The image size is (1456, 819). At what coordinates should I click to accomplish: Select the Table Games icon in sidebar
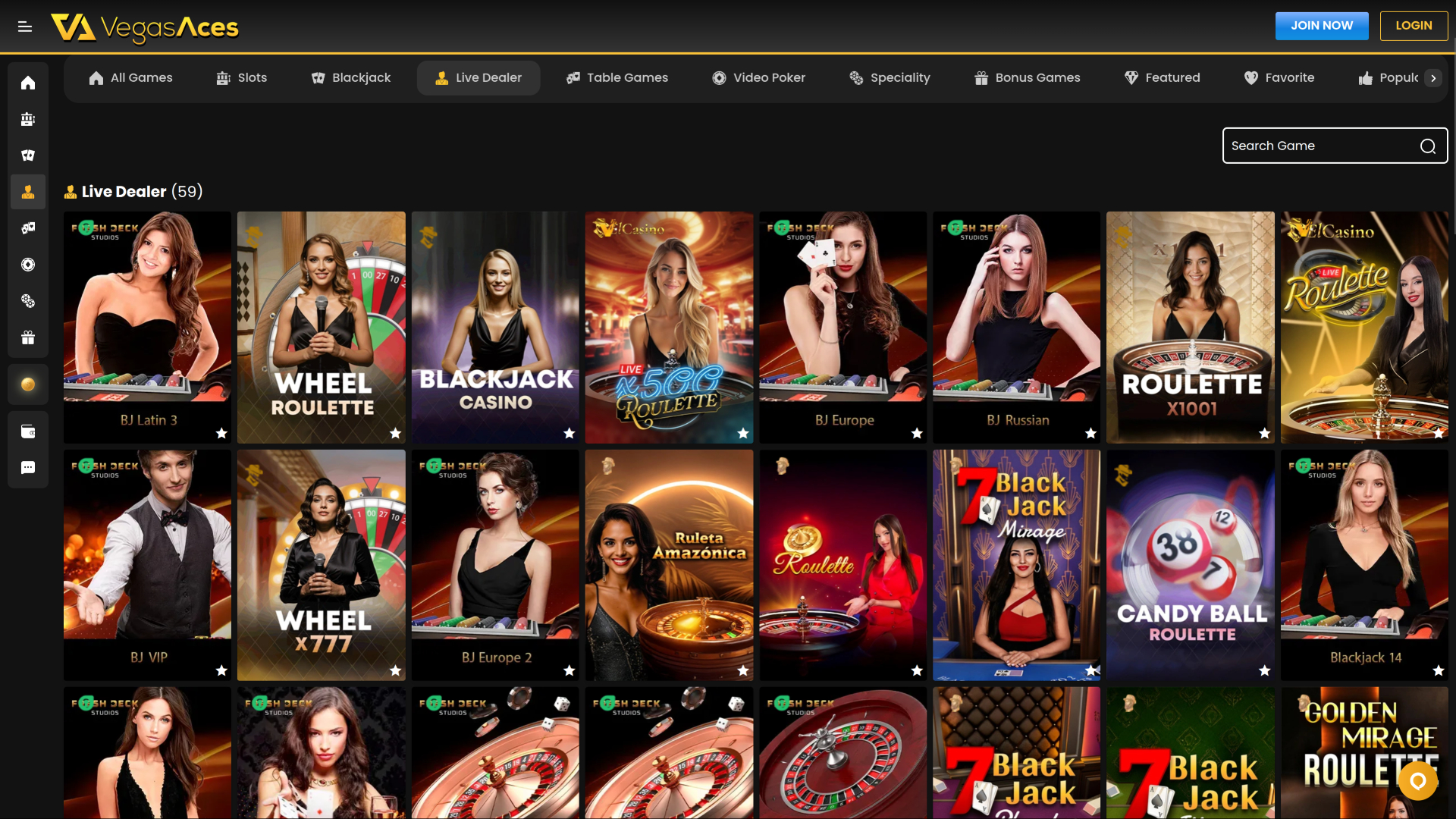(x=28, y=227)
